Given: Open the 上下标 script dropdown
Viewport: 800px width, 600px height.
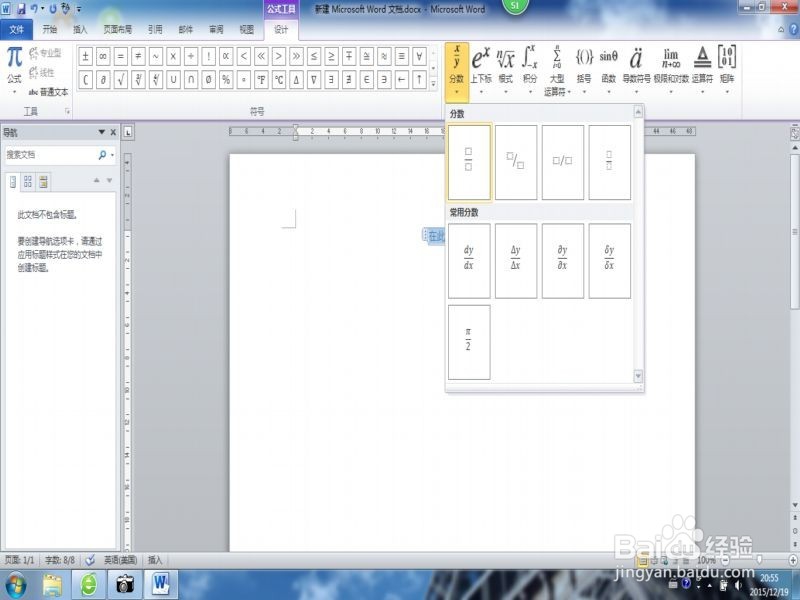Looking at the screenshot, I should click(481, 70).
